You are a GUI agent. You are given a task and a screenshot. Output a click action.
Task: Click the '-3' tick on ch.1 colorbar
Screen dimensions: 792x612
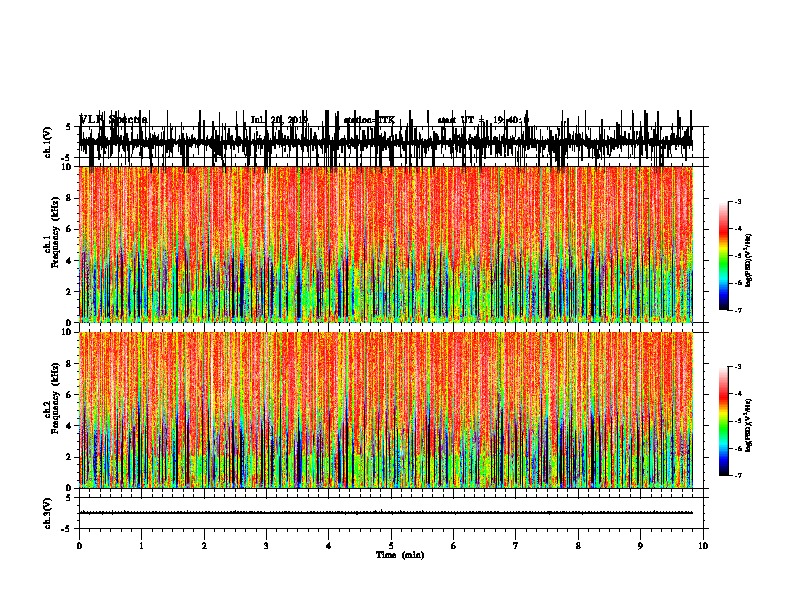tap(737, 201)
